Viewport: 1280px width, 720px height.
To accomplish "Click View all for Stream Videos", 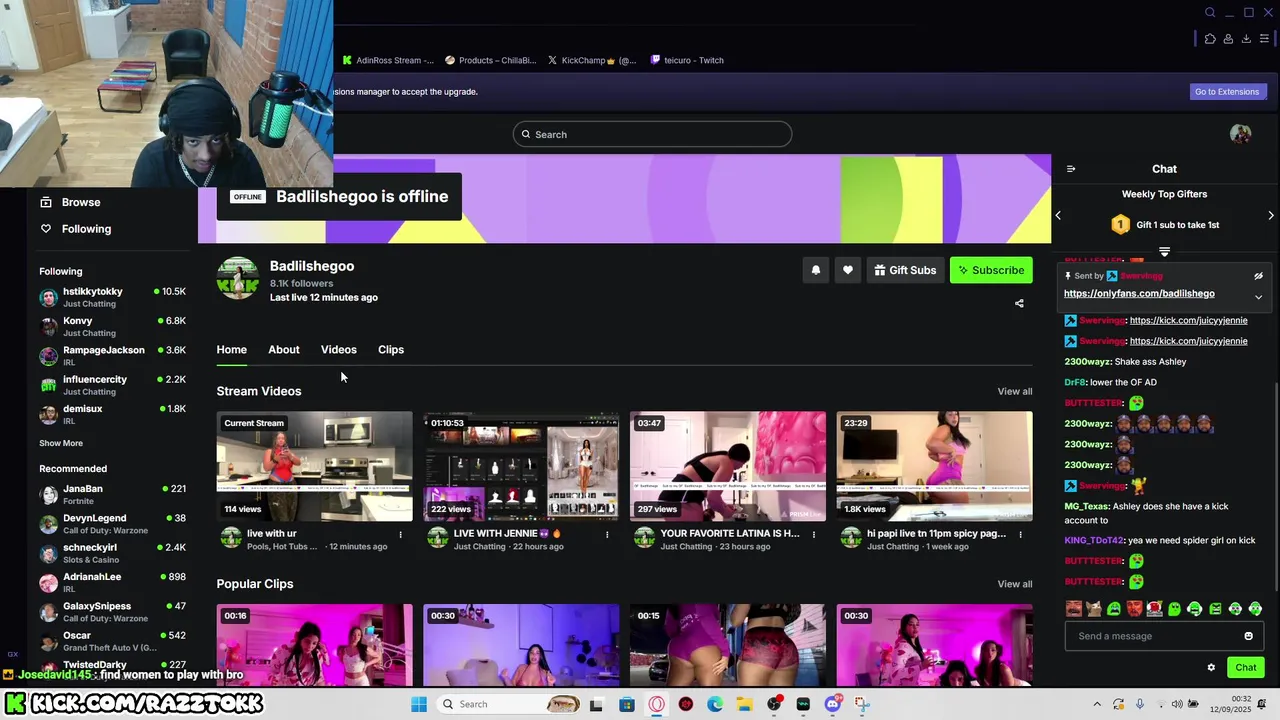I will click(1015, 391).
